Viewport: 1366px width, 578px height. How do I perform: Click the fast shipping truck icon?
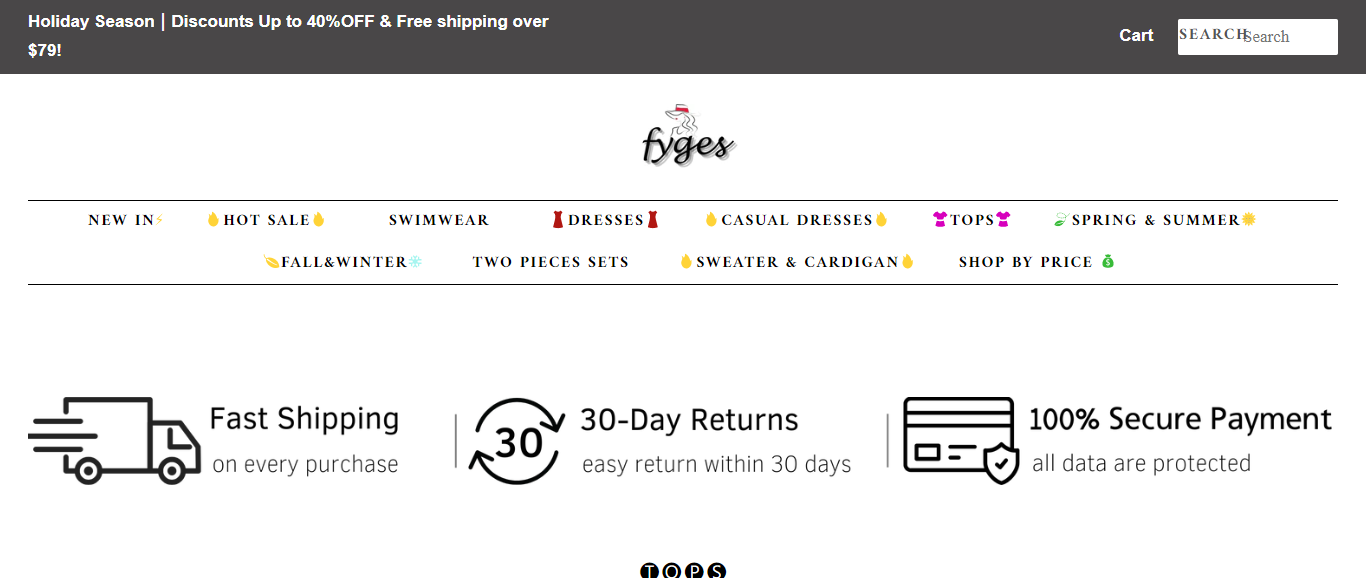114,441
